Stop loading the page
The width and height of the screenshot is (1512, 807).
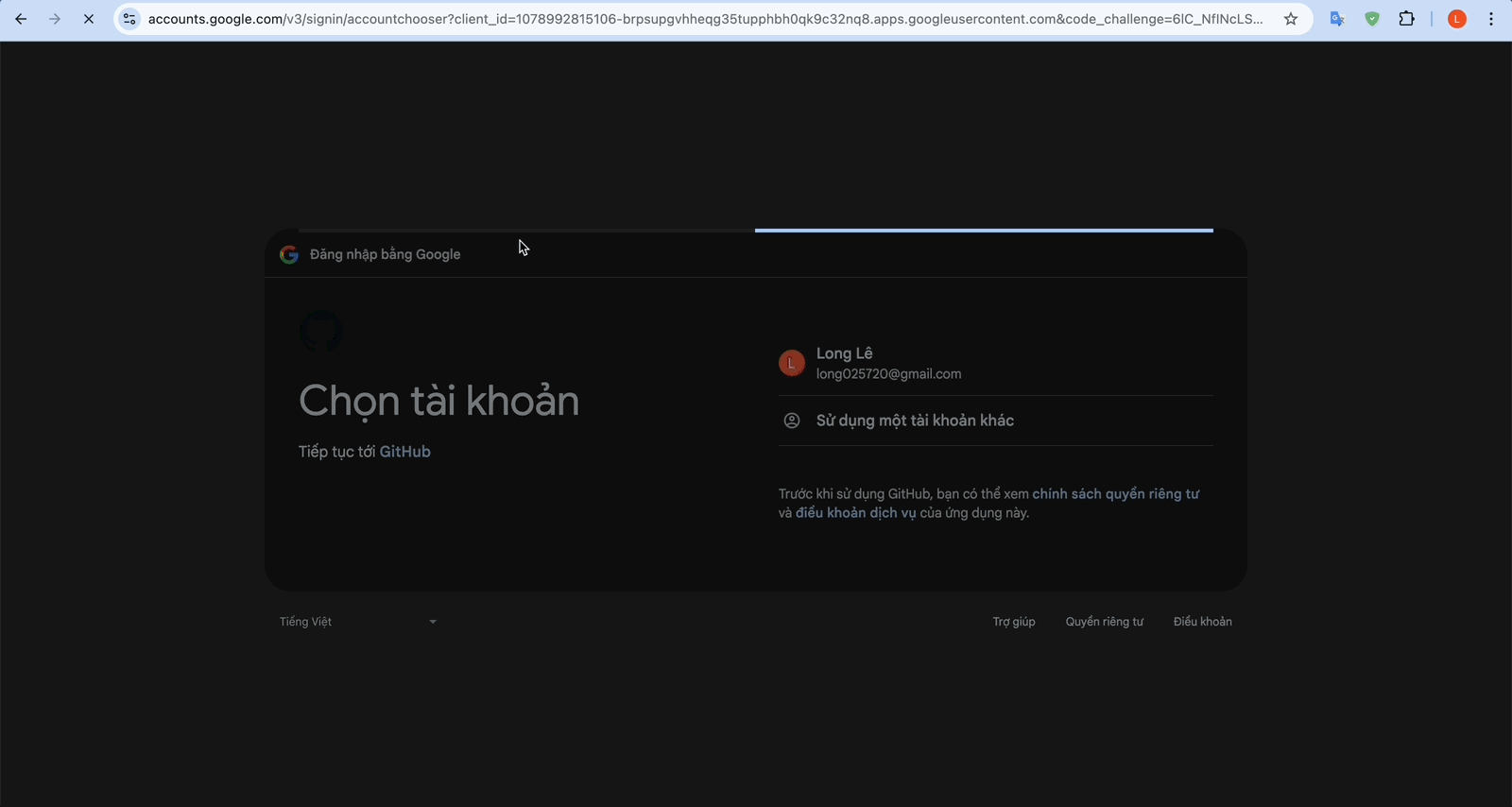pyautogui.click(x=89, y=19)
